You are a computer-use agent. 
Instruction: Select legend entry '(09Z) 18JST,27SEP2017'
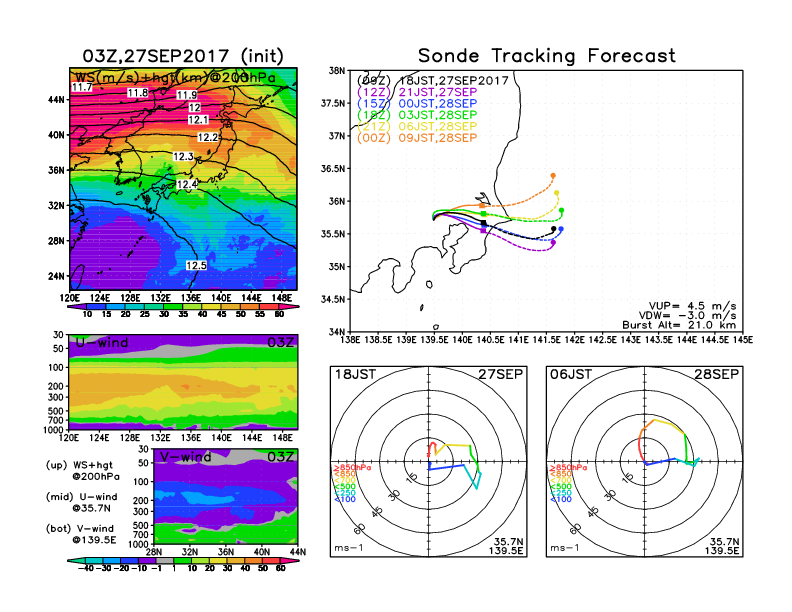[x=432, y=81]
